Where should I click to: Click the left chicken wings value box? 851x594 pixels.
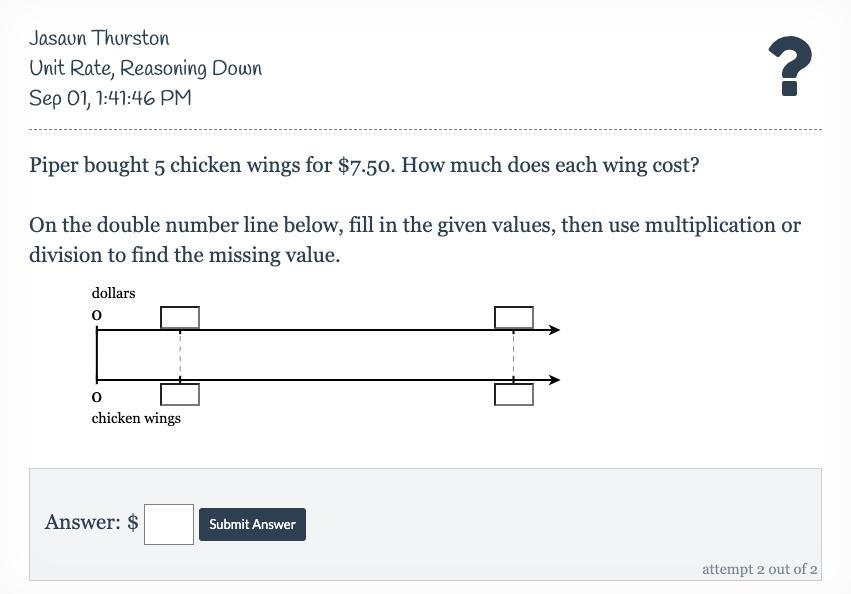pyautogui.click(x=180, y=394)
